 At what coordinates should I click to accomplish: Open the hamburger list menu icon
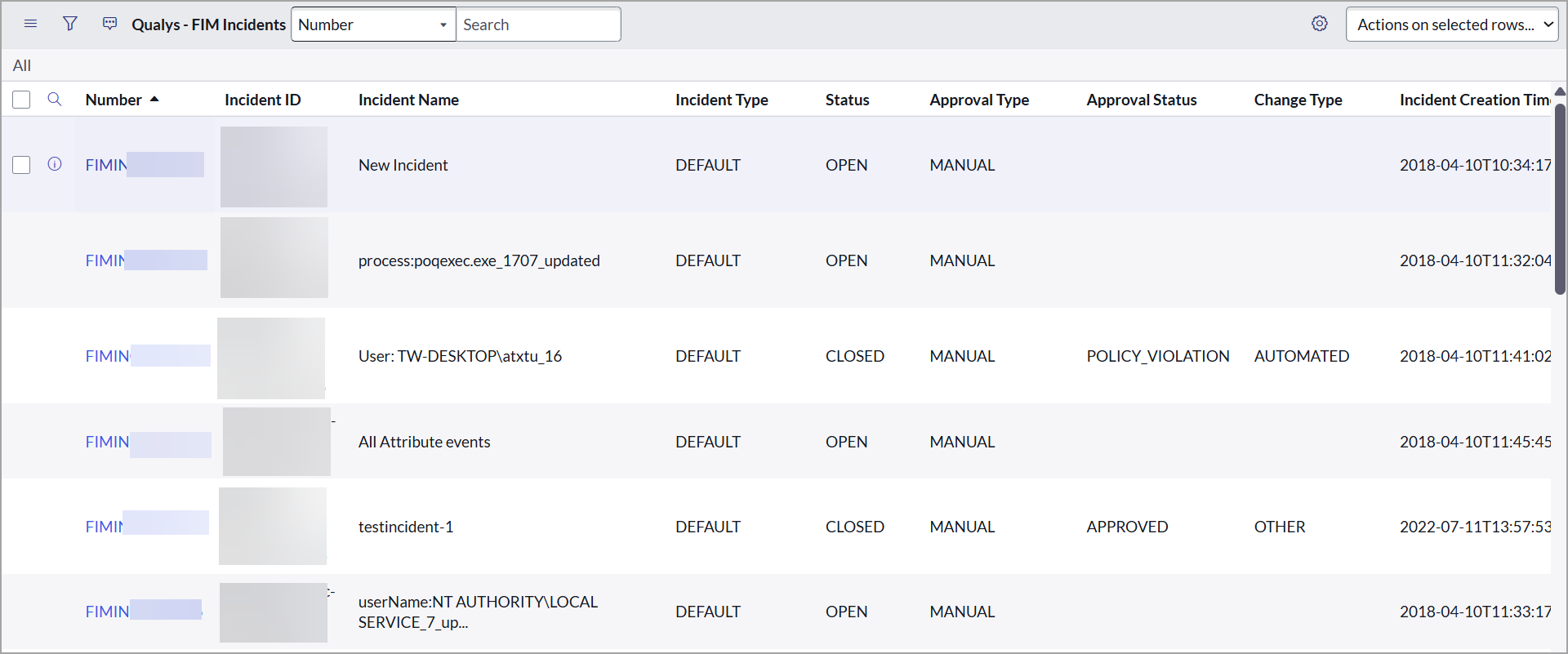[31, 24]
